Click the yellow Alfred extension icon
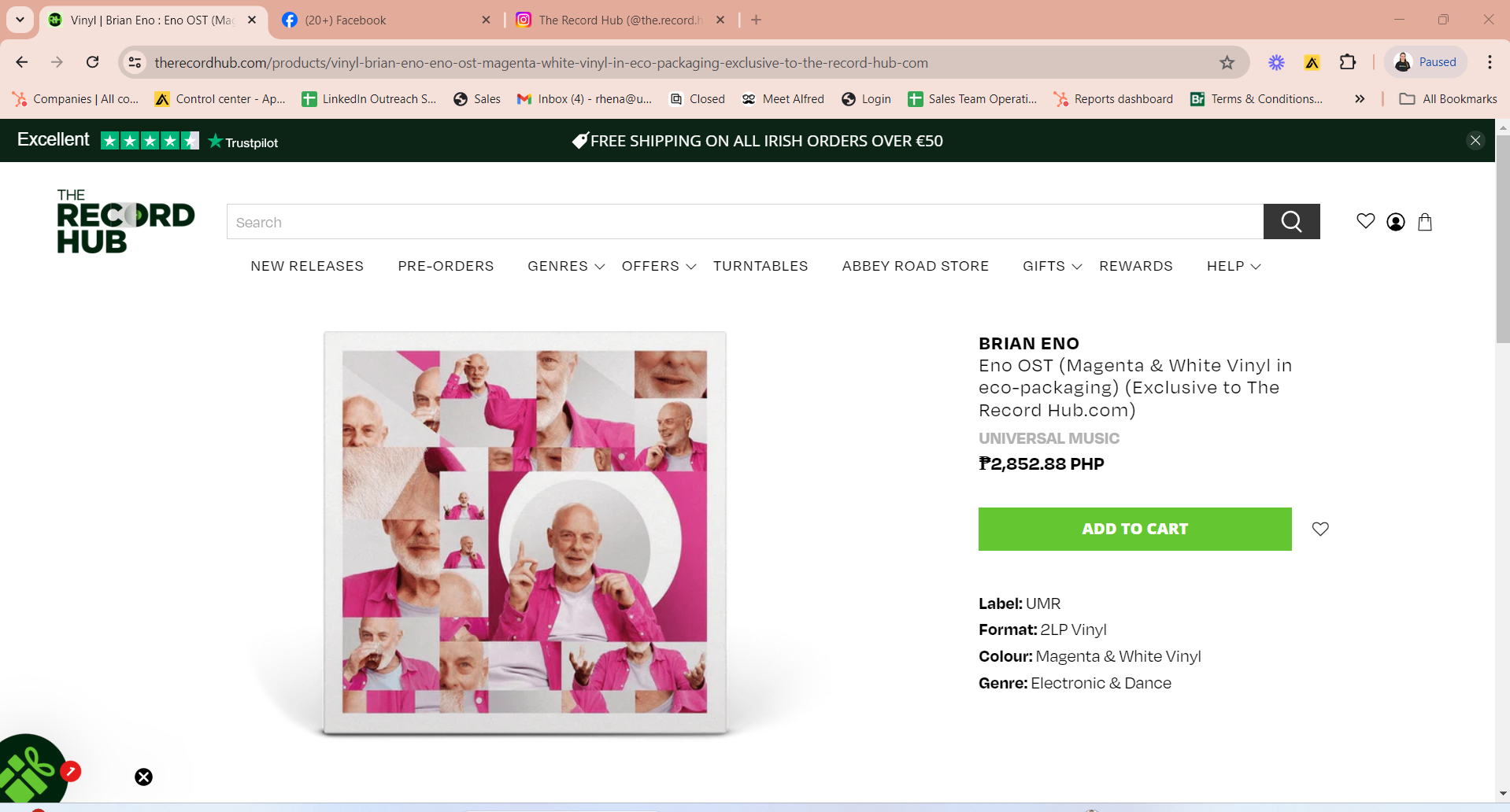This screenshot has height=812, width=1510. (1312, 62)
